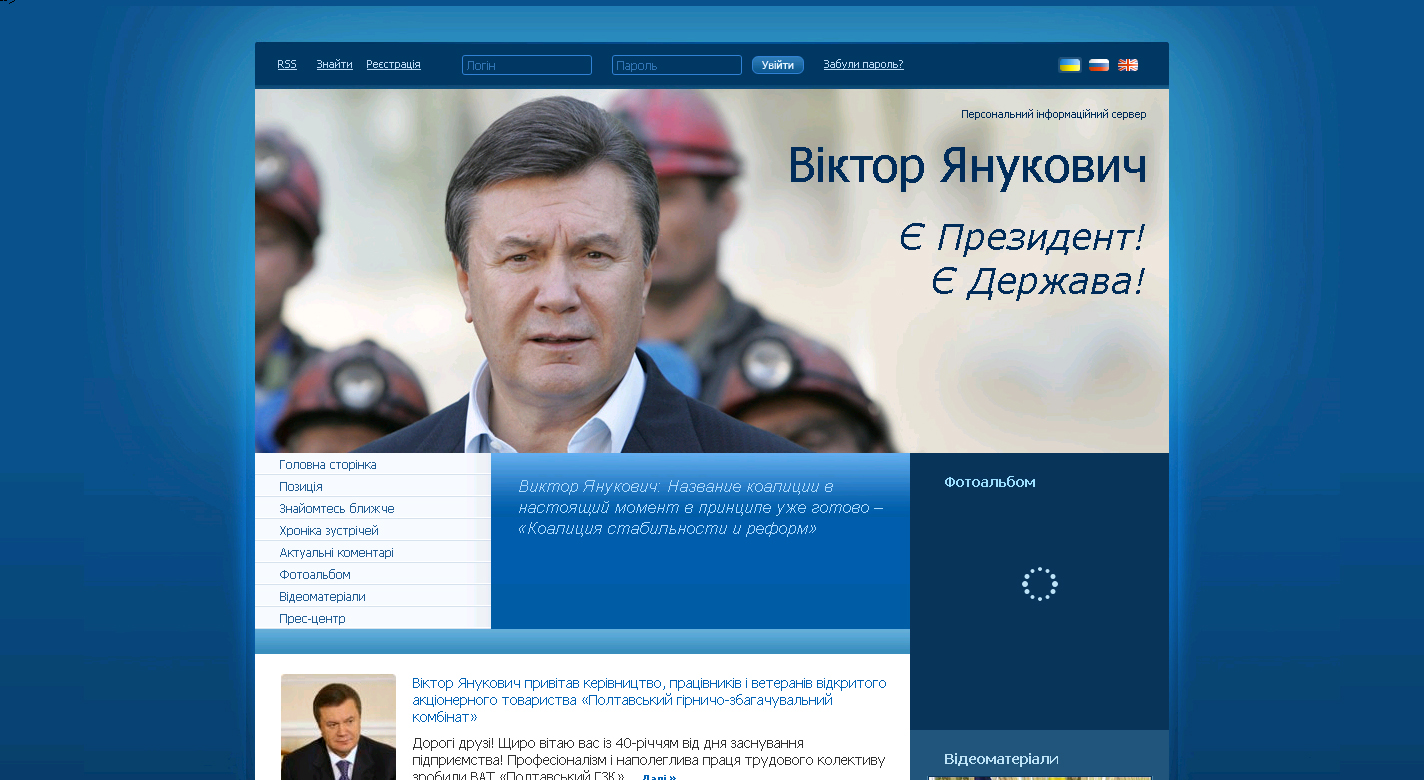Select Знайомтесь ближче in side menu
The height and width of the screenshot is (780, 1424).
[337, 509]
